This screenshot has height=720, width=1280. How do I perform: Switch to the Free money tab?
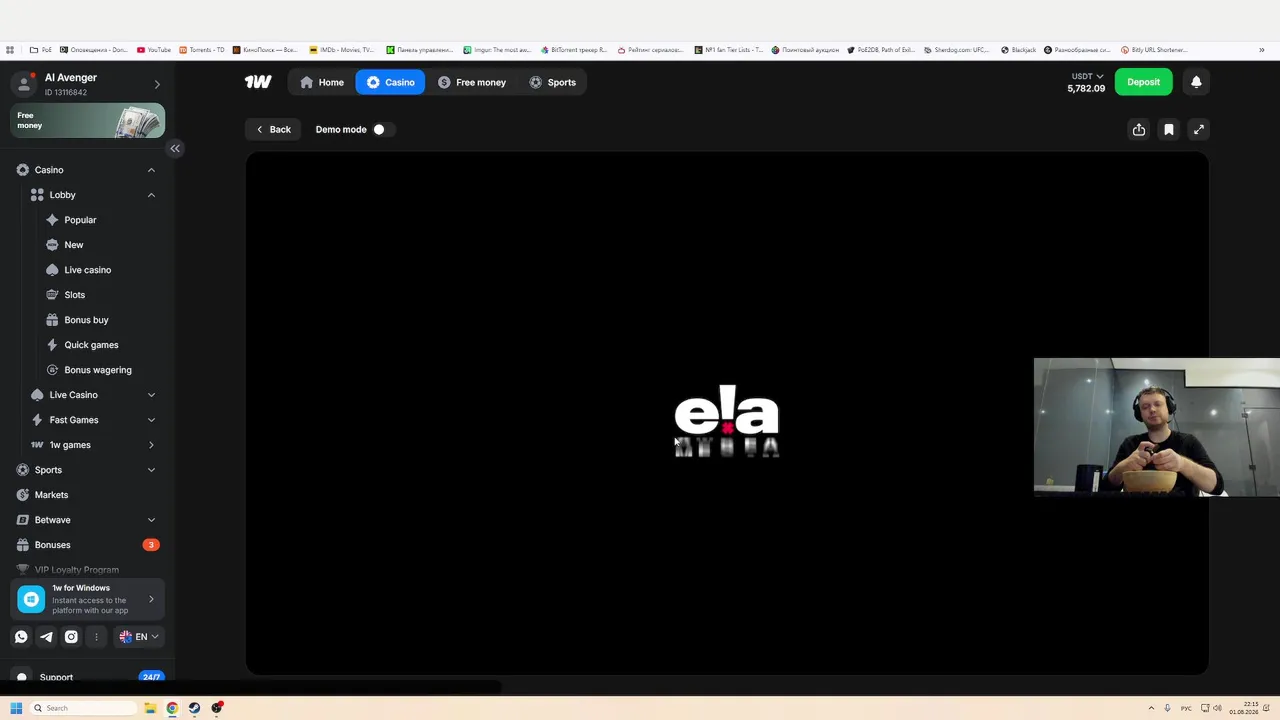pos(472,82)
